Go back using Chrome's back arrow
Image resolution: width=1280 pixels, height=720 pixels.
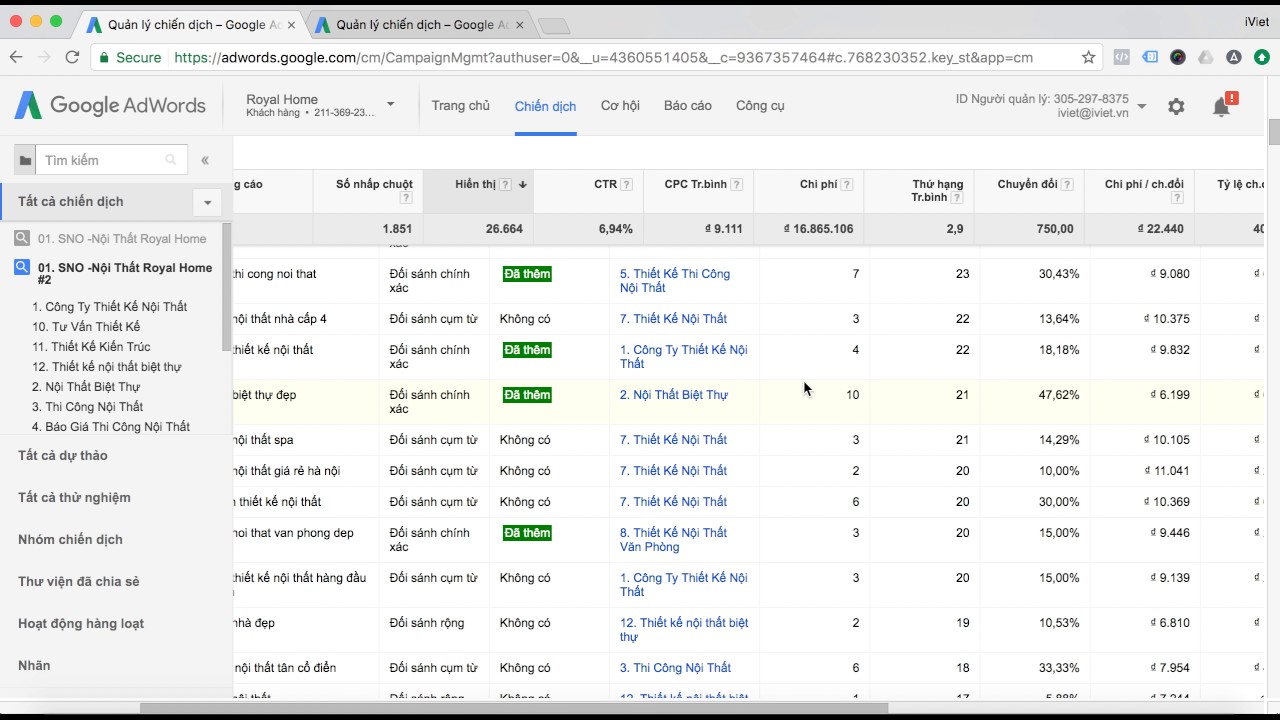click(x=16, y=57)
